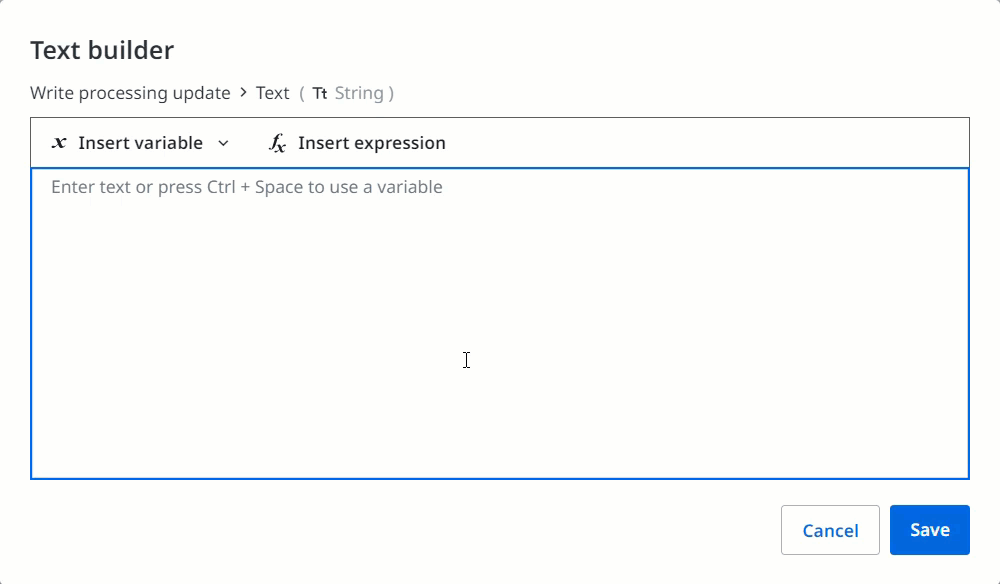Click the String label in the header

[x=362, y=93]
